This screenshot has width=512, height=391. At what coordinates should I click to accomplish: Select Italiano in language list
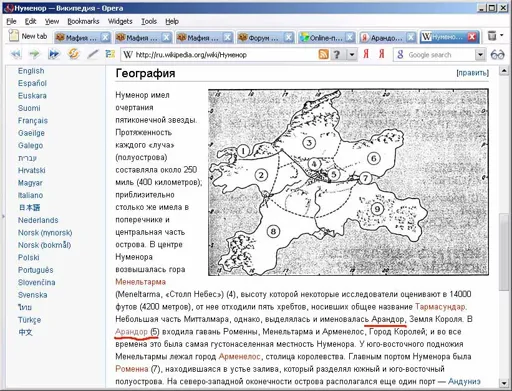click(30, 195)
